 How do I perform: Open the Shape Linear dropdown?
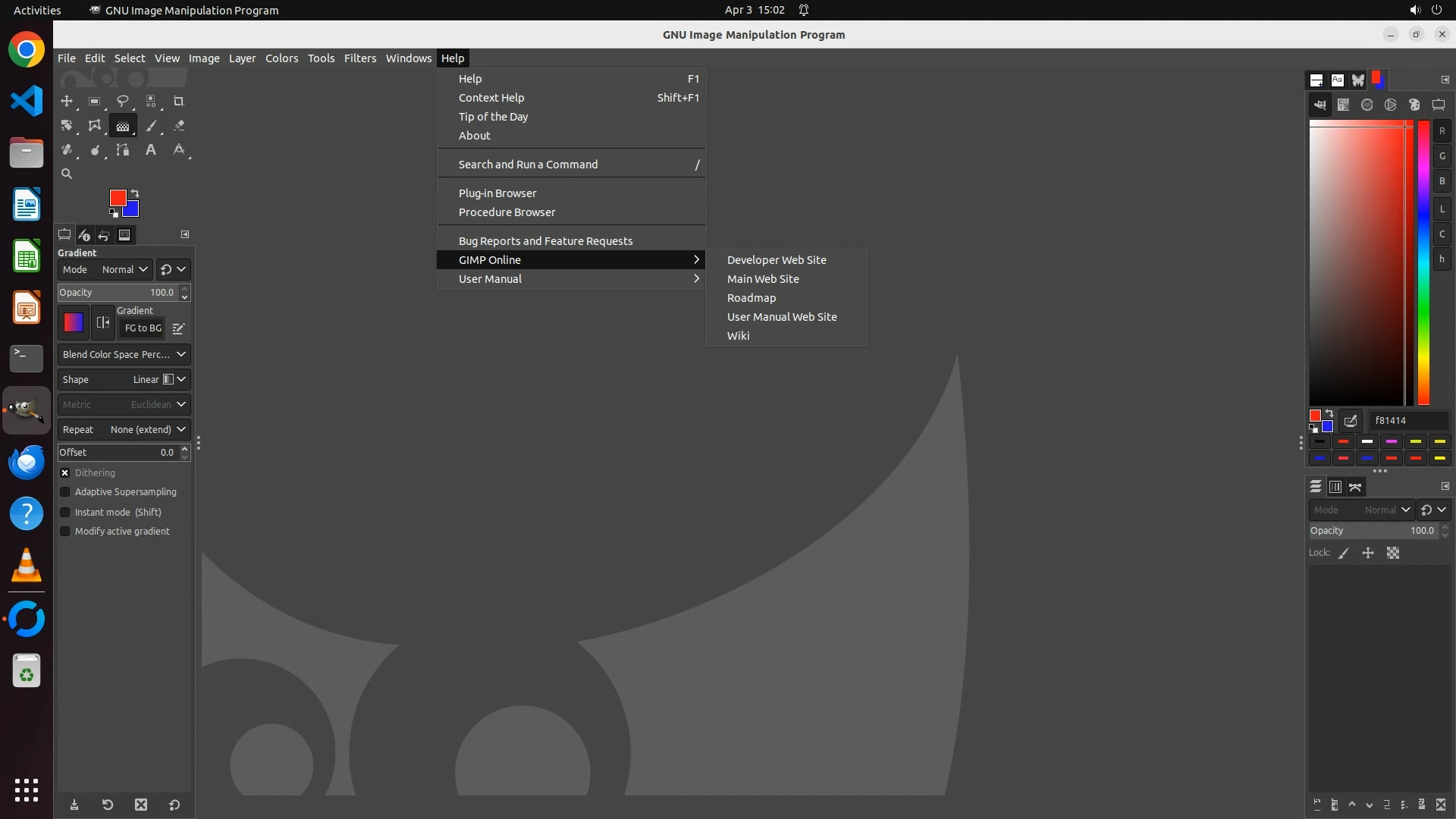point(124,379)
